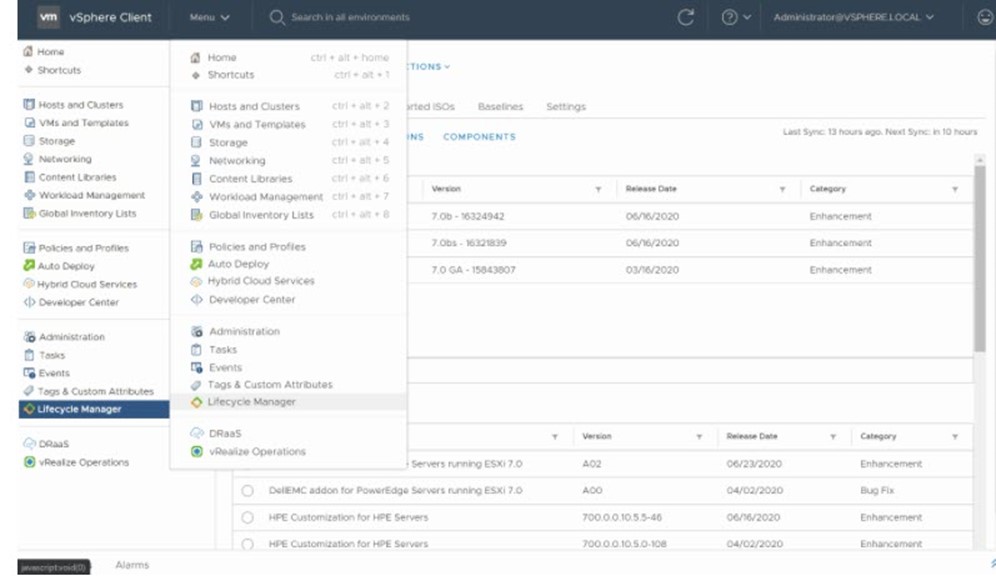Click the Workload Management sidebar icon
Image resolution: width=996 pixels, height=576 pixels.
(29, 195)
